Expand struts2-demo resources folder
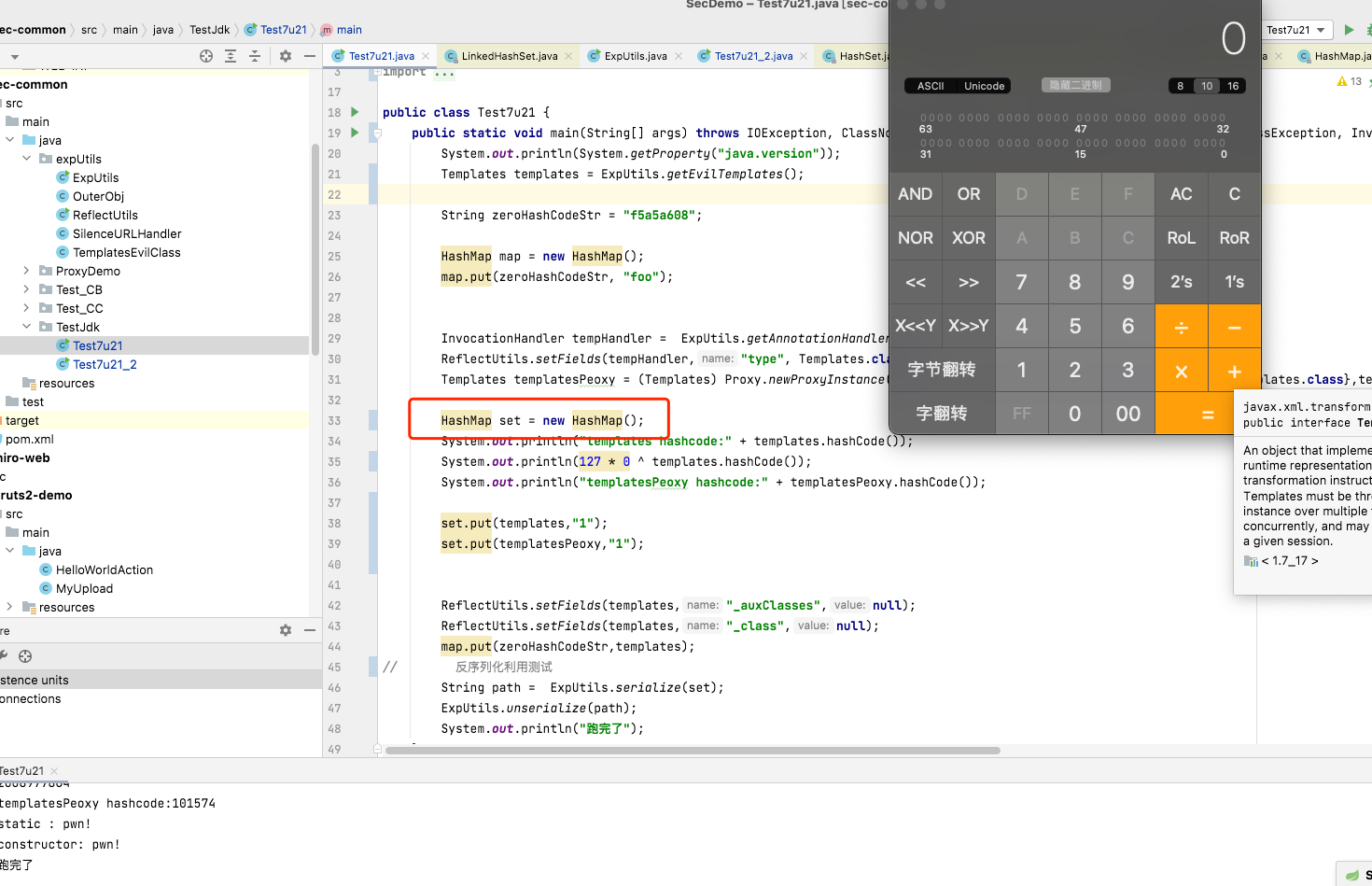This screenshot has height=886, width=1372. pyautogui.click(x=10, y=607)
